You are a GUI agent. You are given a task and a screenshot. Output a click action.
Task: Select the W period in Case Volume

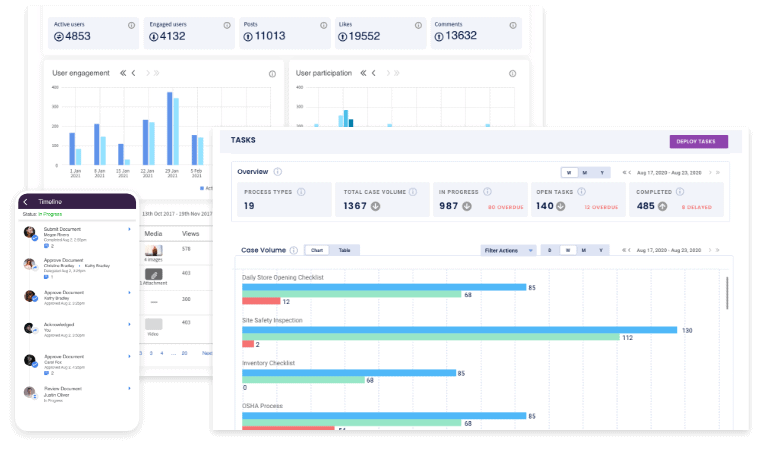pos(568,250)
